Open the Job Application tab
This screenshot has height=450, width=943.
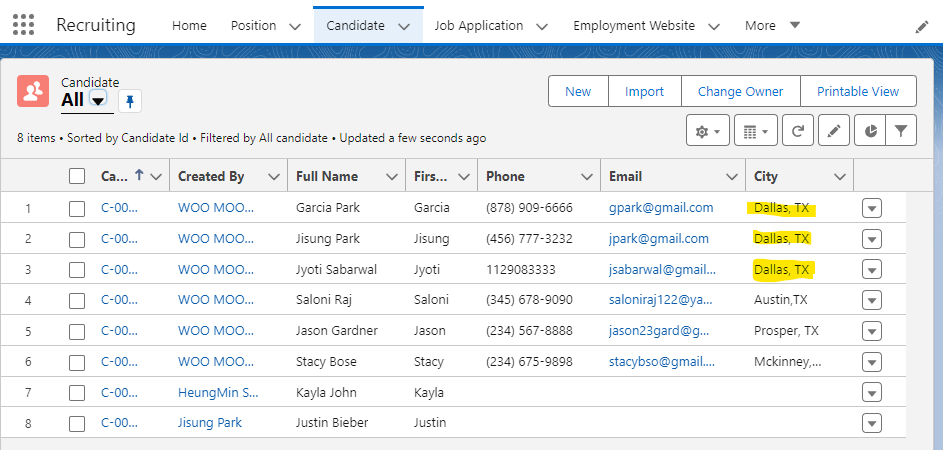click(478, 26)
